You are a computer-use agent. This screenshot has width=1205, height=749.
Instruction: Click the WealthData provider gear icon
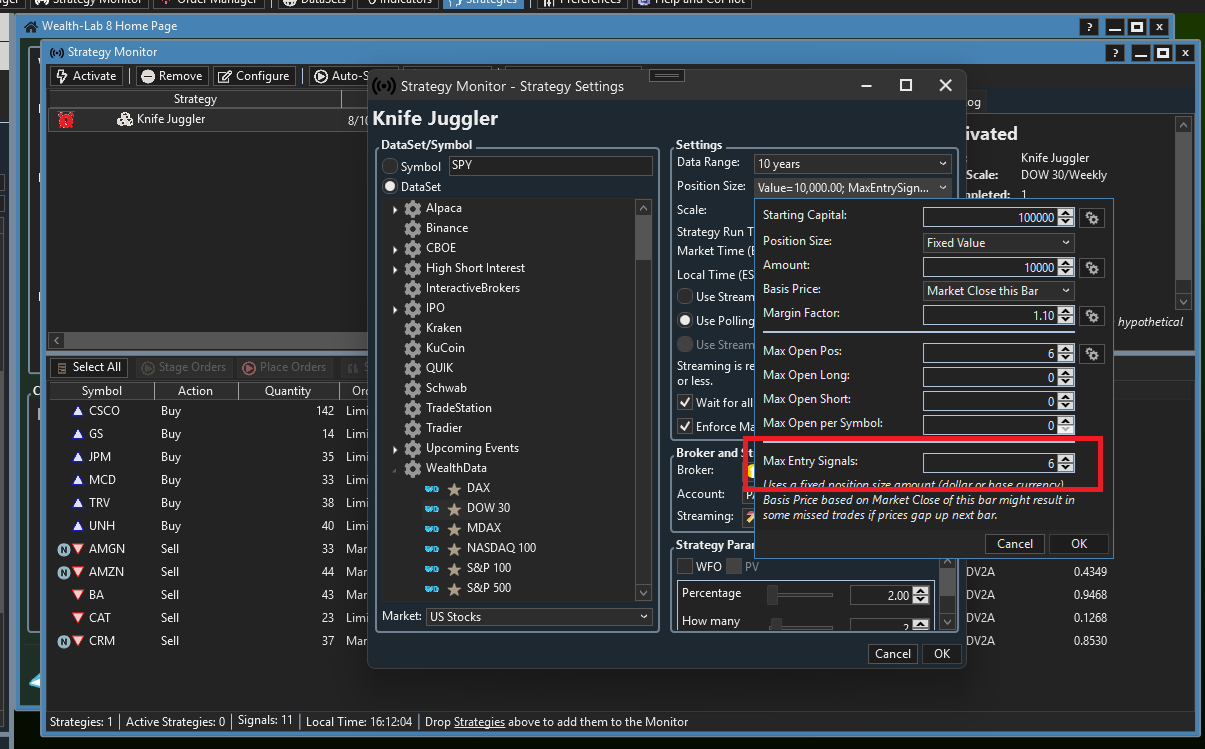point(412,468)
